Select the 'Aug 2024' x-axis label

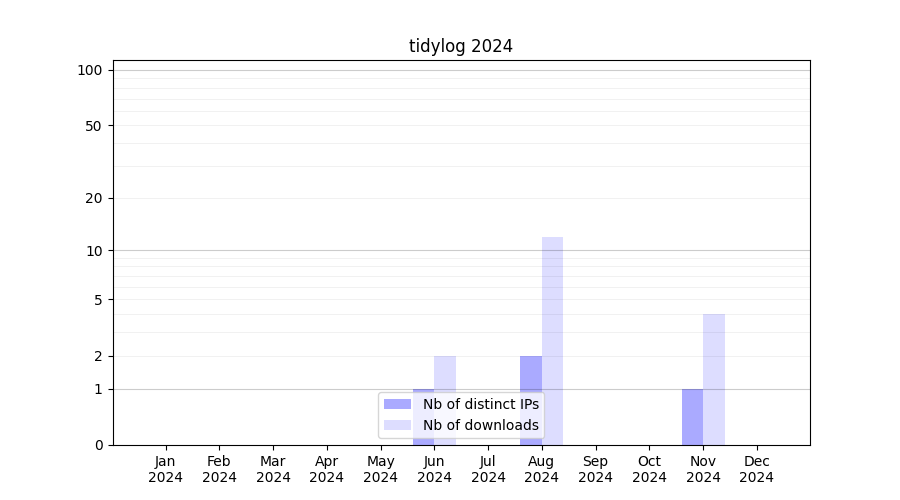[541, 469]
